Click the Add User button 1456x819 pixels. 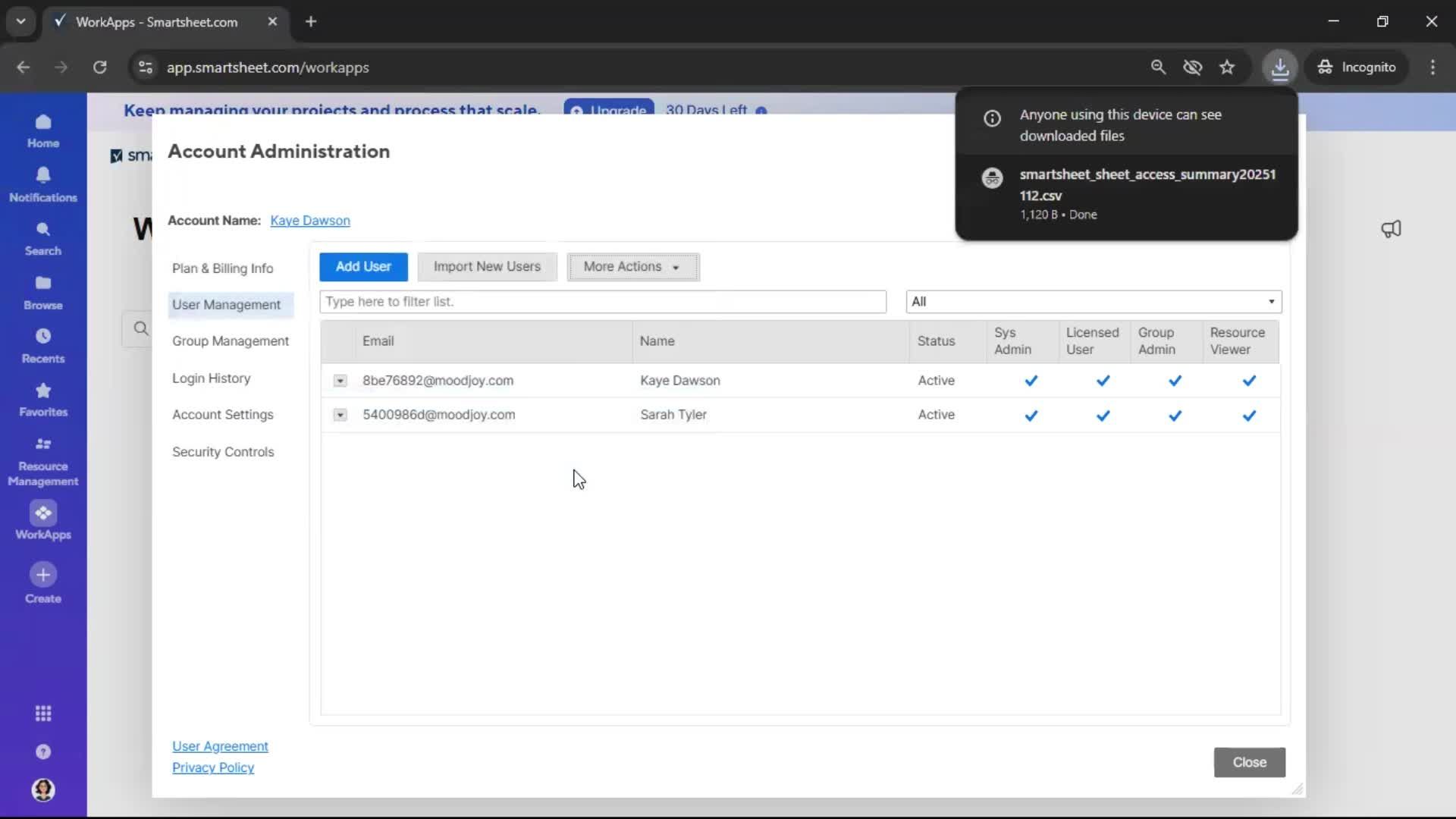click(363, 267)
